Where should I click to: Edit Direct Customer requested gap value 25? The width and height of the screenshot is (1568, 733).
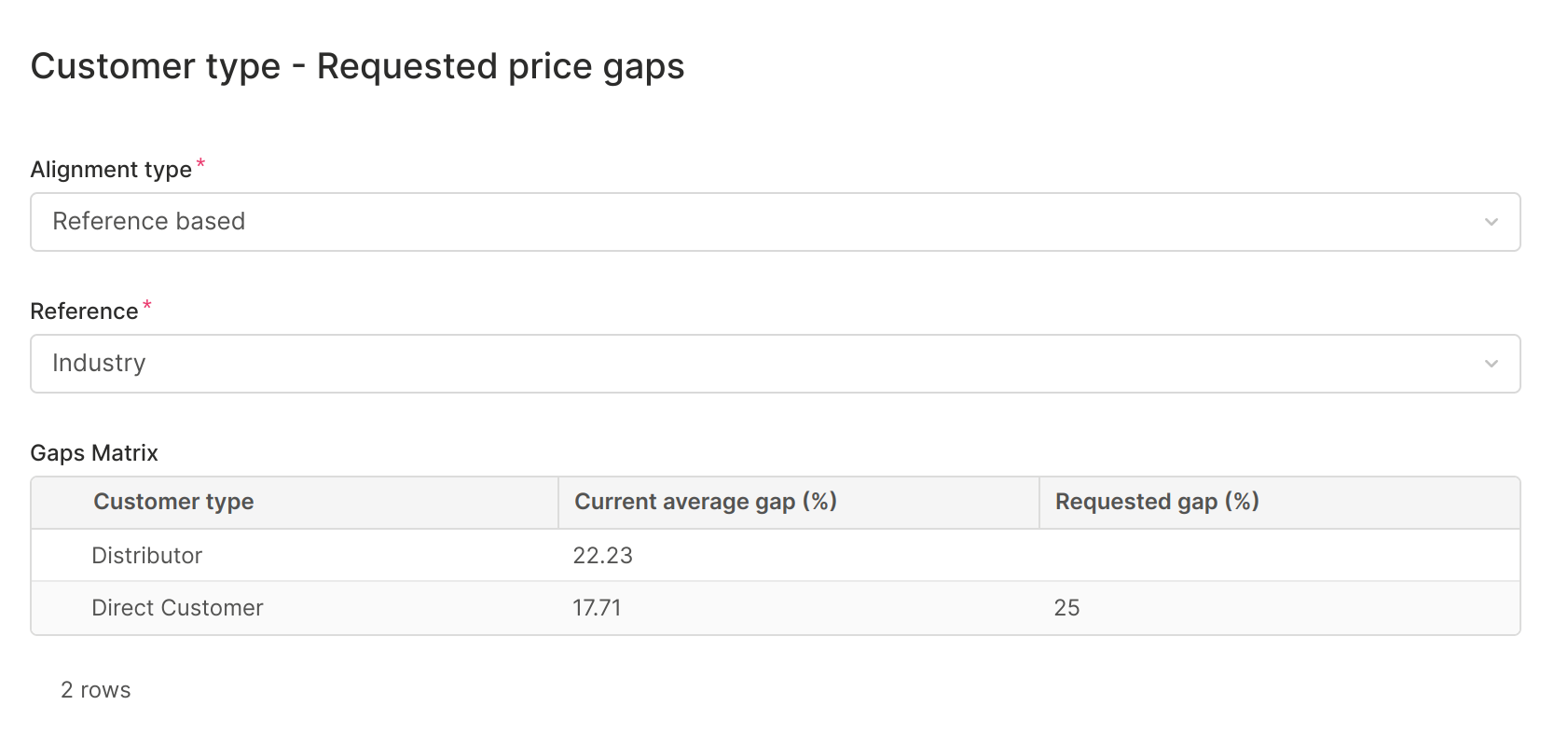1066,608
